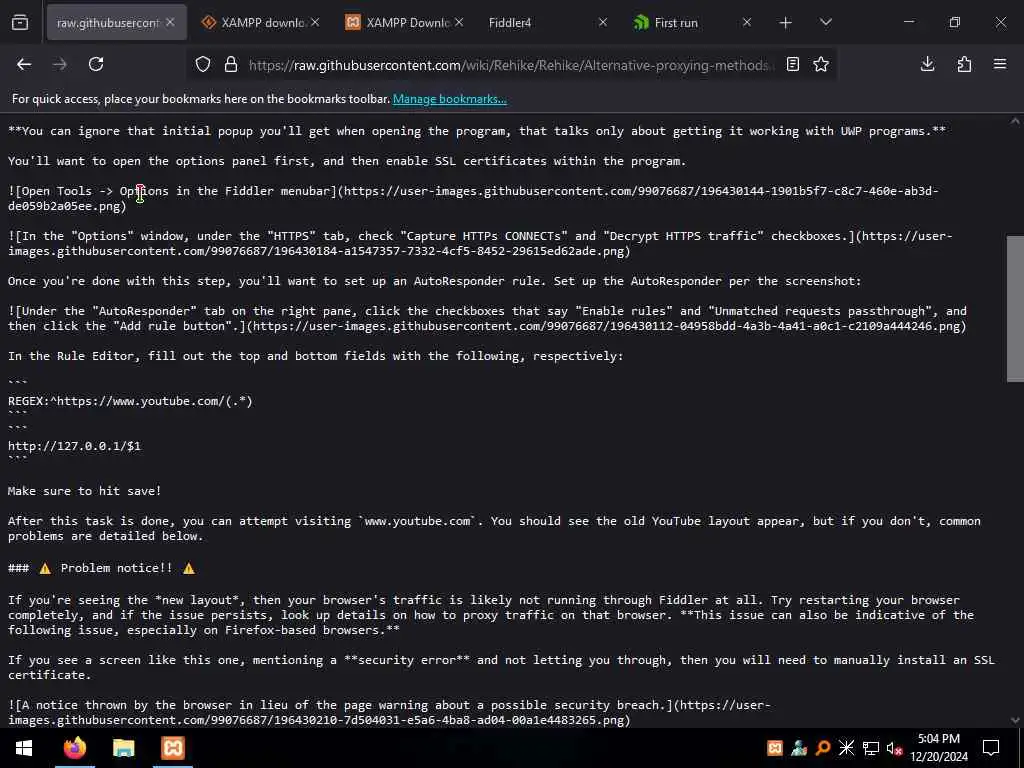This screenshot has height=768, width=1024.
Task: Click the "After this task is done" sentence
Action: (494, 528)
